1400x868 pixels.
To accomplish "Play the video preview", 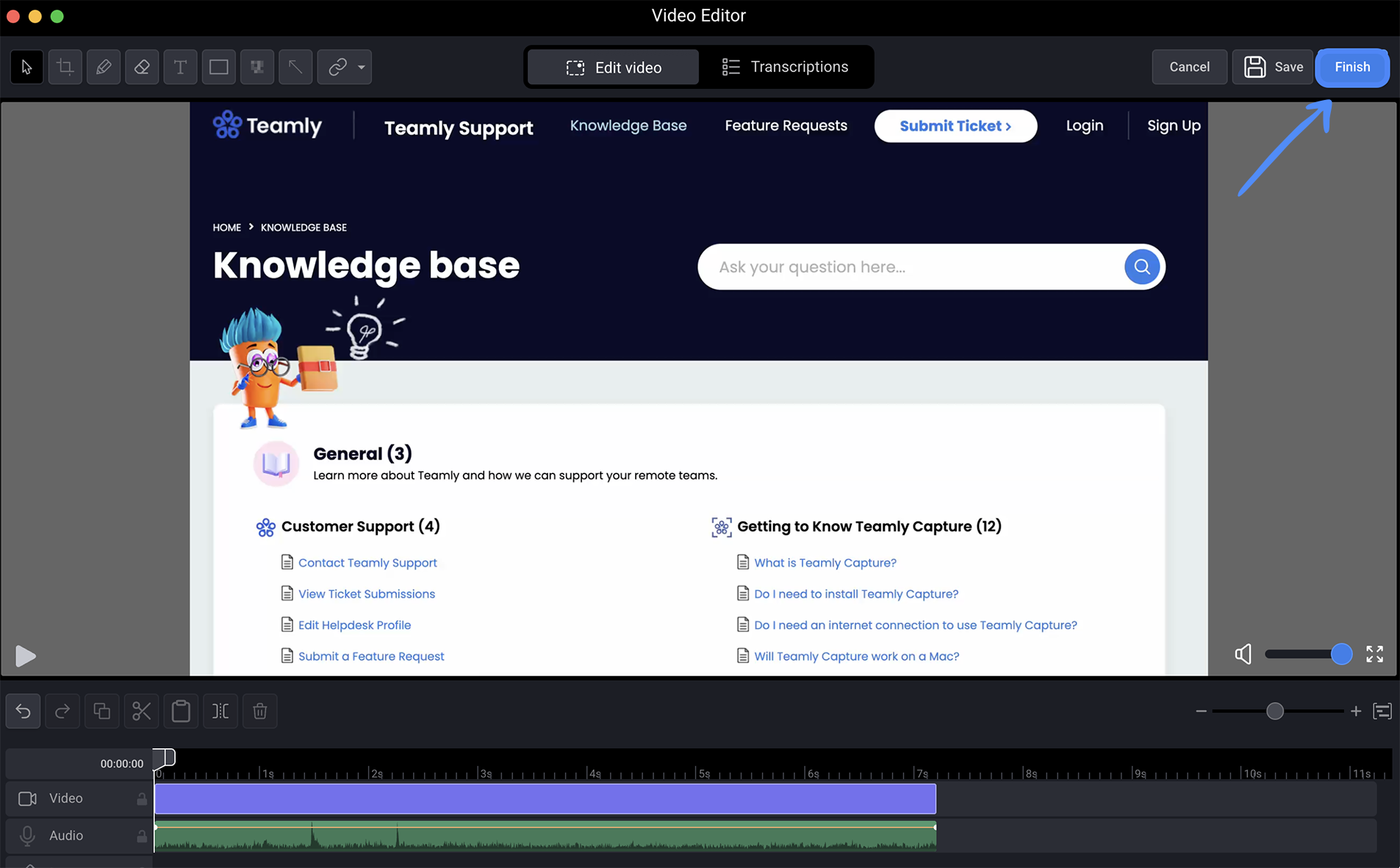I will coord(25,656).
